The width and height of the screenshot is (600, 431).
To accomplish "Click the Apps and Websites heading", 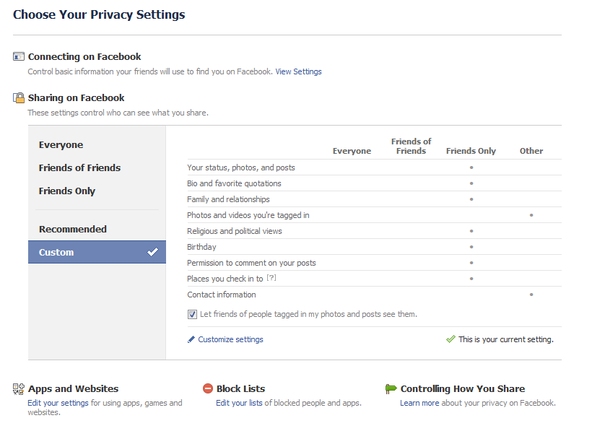I will [x=73, y=389].
